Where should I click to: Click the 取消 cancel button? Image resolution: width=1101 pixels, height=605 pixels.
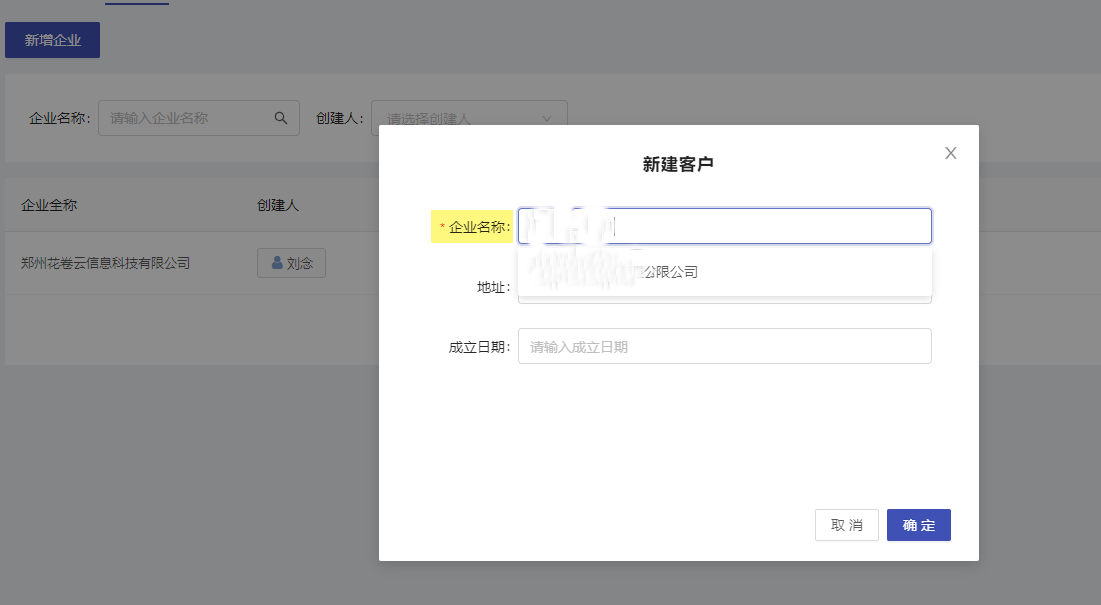[x=847, y=525]
